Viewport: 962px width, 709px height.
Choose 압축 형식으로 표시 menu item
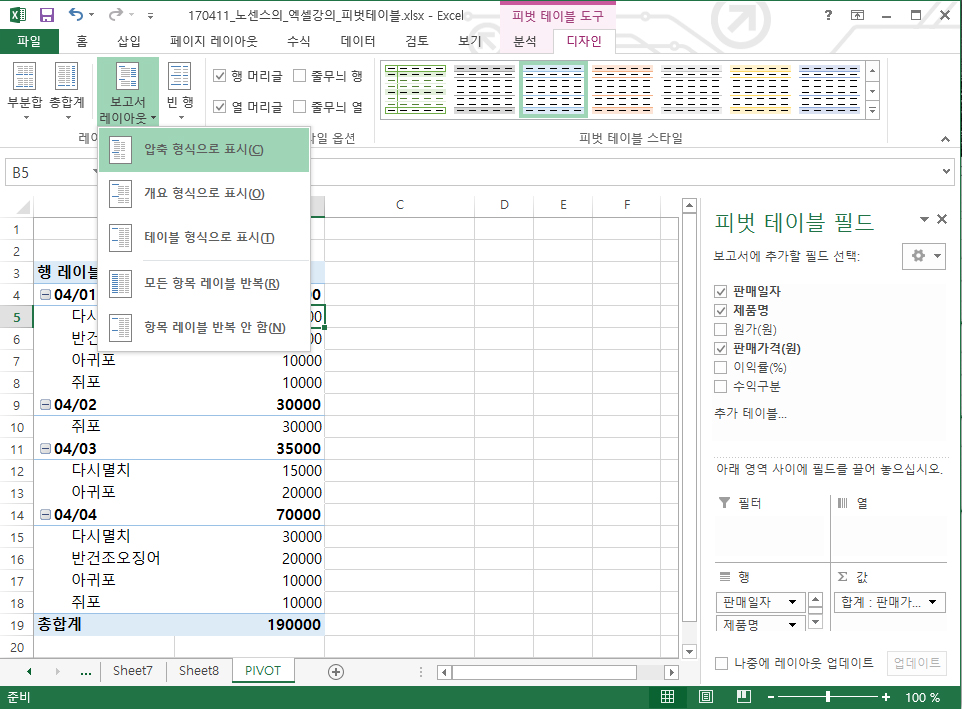[204, 150]
